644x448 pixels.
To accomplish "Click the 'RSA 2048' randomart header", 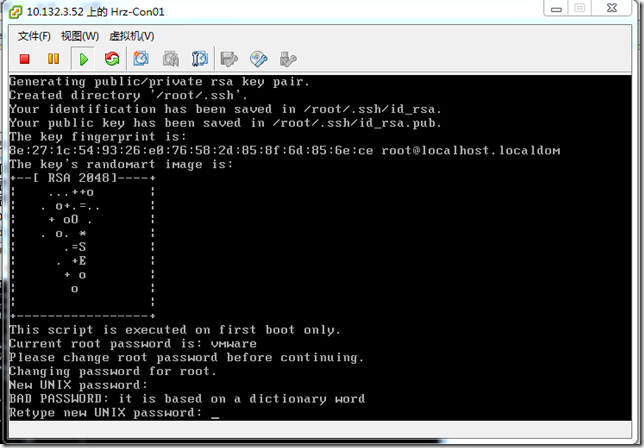I will pos(83,178).
